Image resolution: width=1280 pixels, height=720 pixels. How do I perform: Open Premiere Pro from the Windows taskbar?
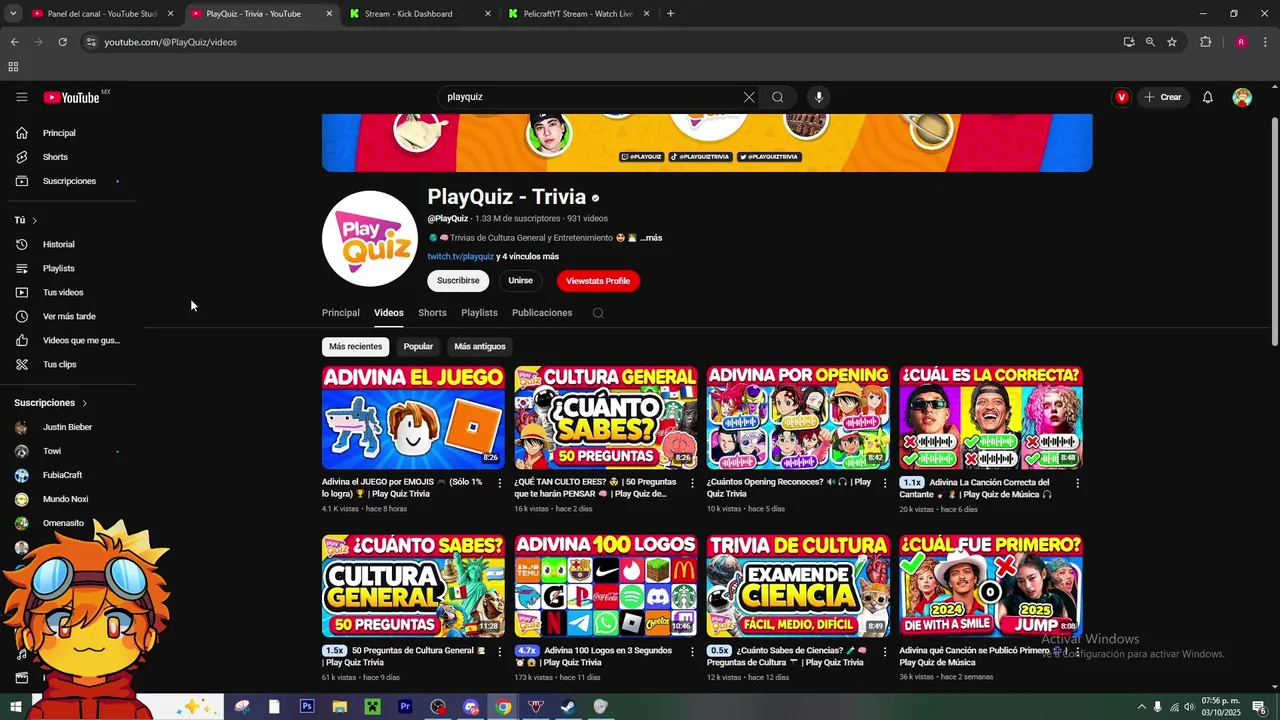tap(405, 706)
